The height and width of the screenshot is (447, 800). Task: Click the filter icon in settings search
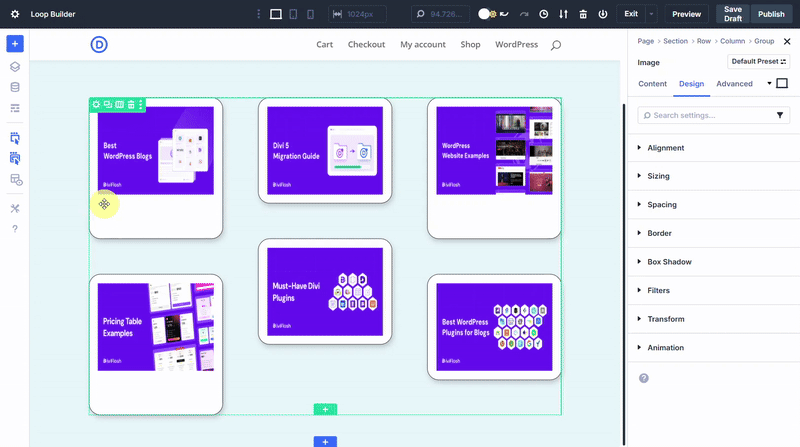click(780, 115)
